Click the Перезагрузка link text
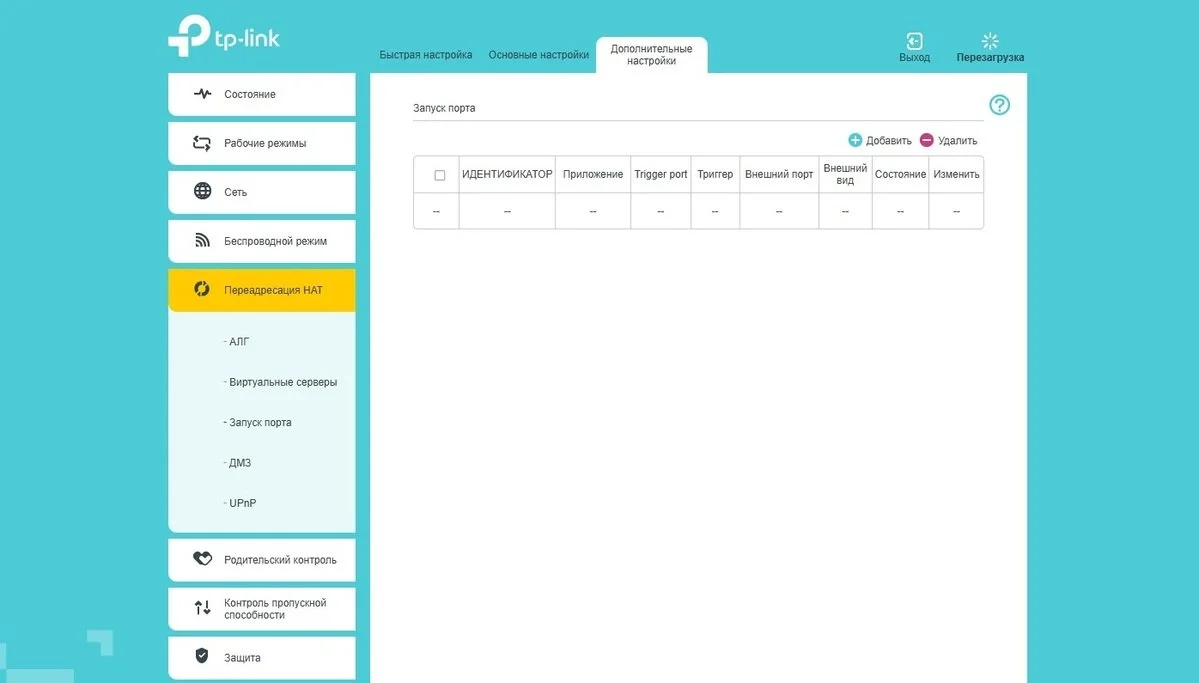 tap(990, 57)
